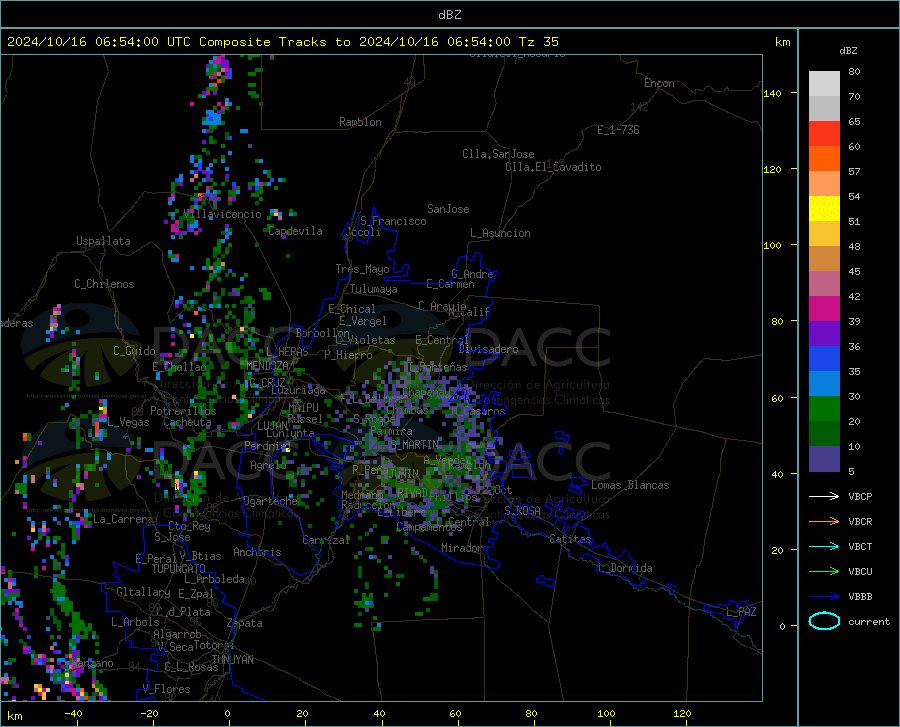The height and width of the screenshot is (727, 900).
Task: Click the Lomas_Blancas label on map
Action: (630, 485)
